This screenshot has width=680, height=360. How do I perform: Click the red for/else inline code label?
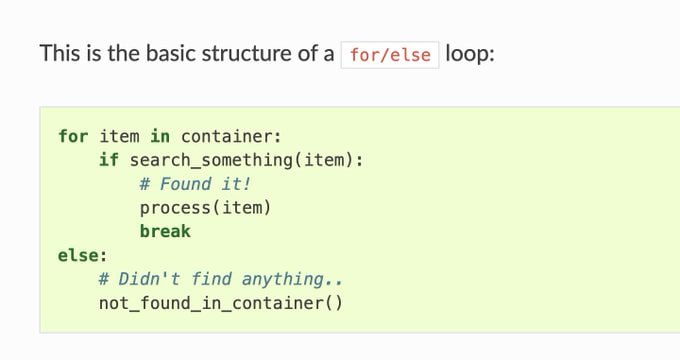click(390, 55)
